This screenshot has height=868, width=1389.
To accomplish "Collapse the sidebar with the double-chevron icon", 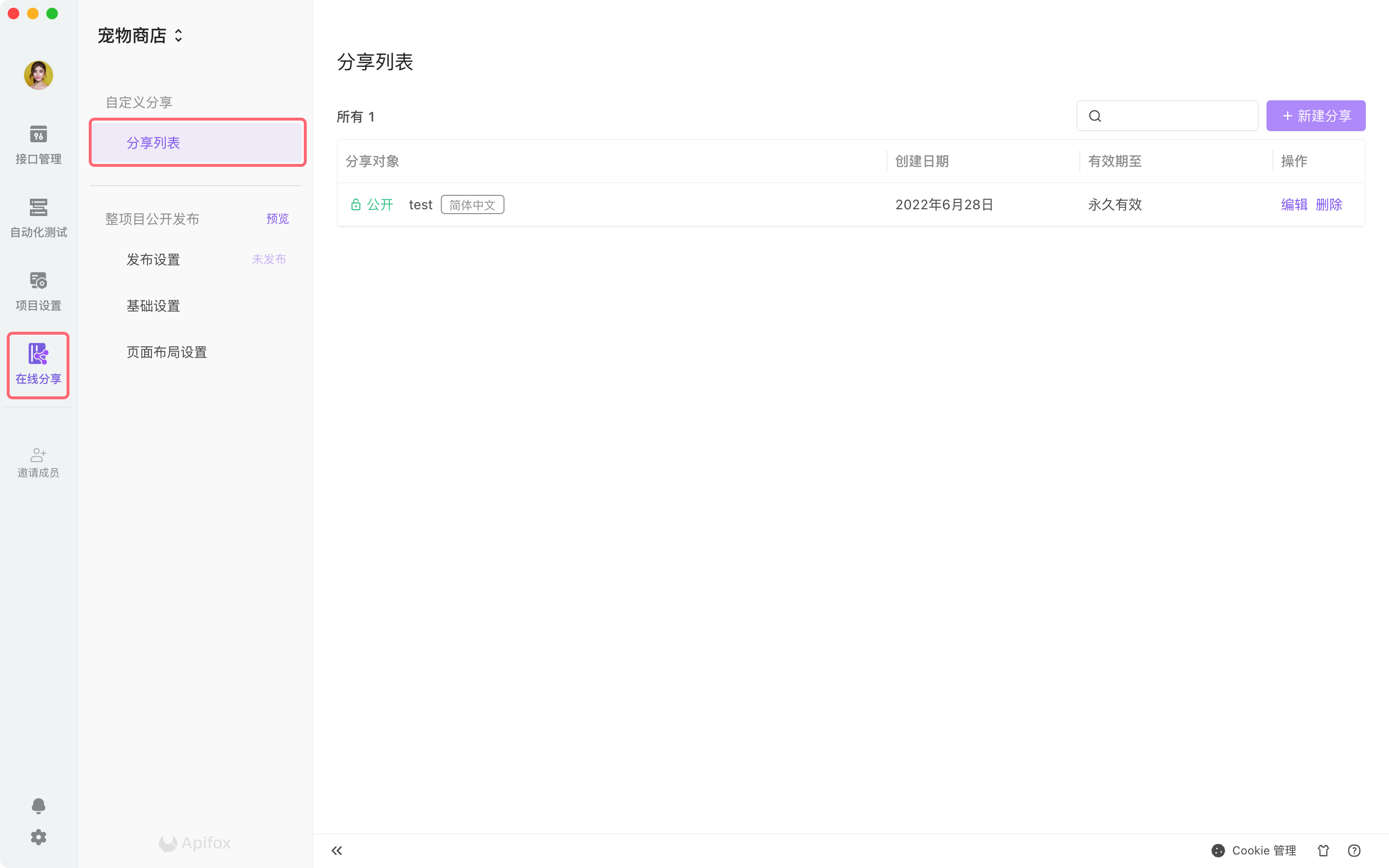I will [337, 850].
